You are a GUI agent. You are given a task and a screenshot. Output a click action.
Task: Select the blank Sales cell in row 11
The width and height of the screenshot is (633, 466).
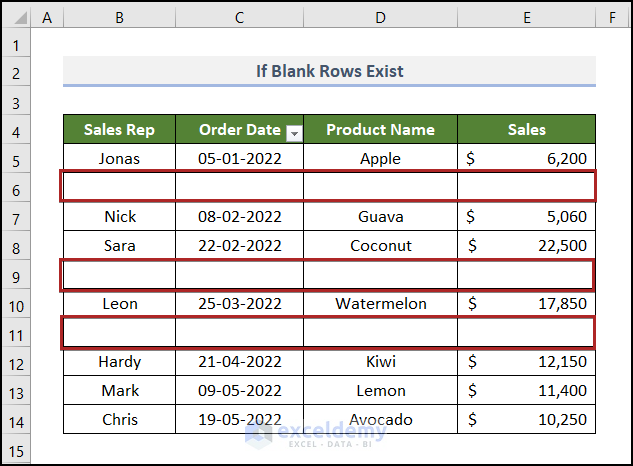pyautogui.click(x=526, y=333)
